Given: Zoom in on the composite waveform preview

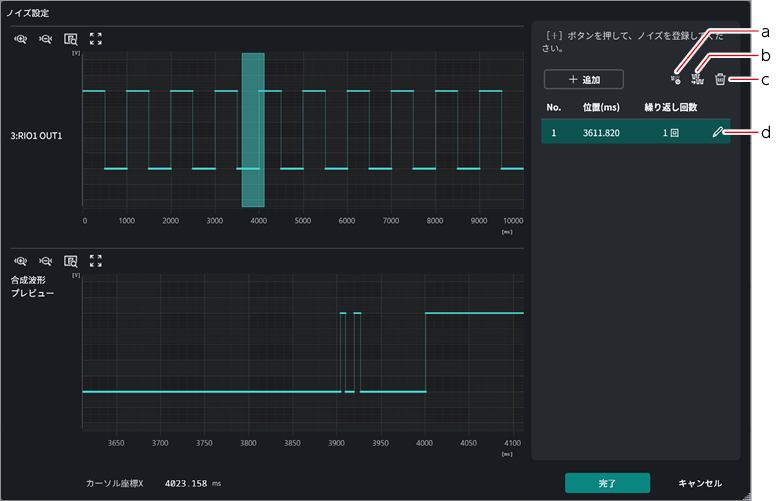Looking at the screenshot, I should [20, 261].
